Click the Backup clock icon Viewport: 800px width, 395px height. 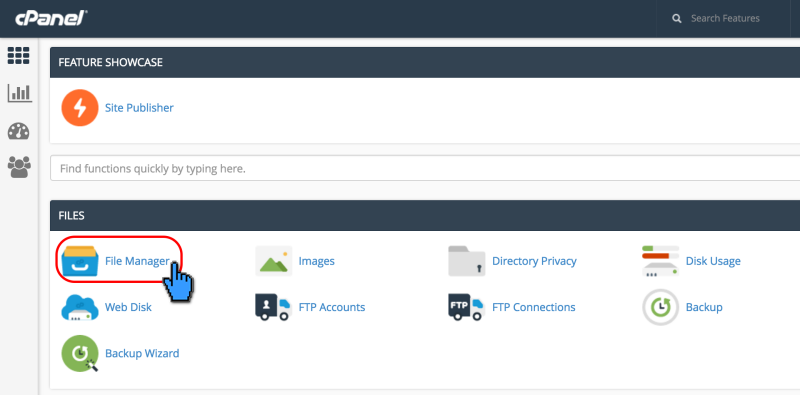[661, 307]
